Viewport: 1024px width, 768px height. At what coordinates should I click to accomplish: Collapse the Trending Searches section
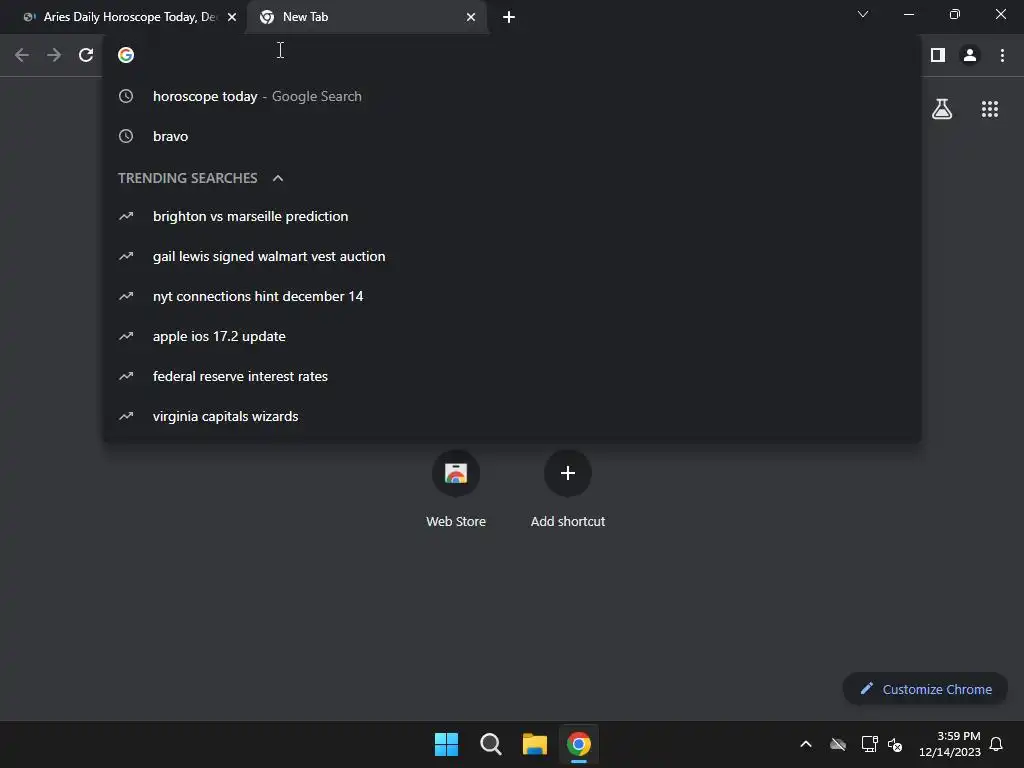point(278,178)
